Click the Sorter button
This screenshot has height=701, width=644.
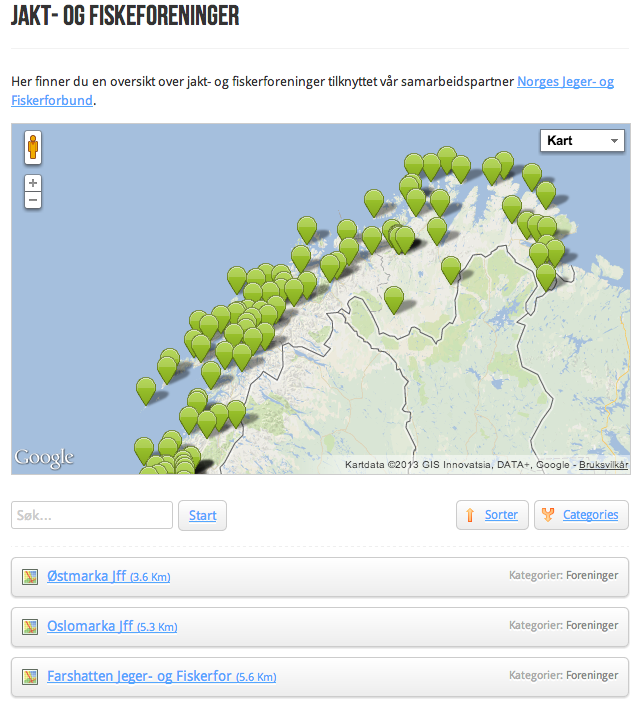click(x=492, y=515)
